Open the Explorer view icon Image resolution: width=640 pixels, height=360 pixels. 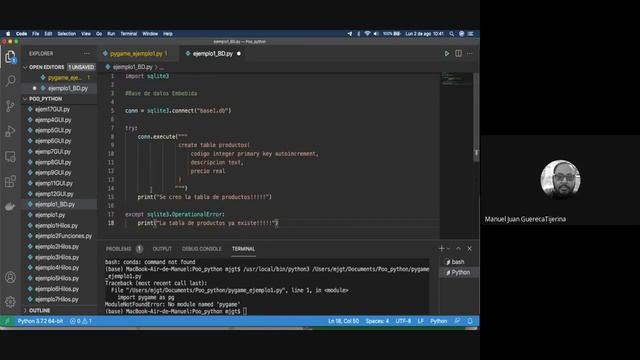tap(11, 57)
